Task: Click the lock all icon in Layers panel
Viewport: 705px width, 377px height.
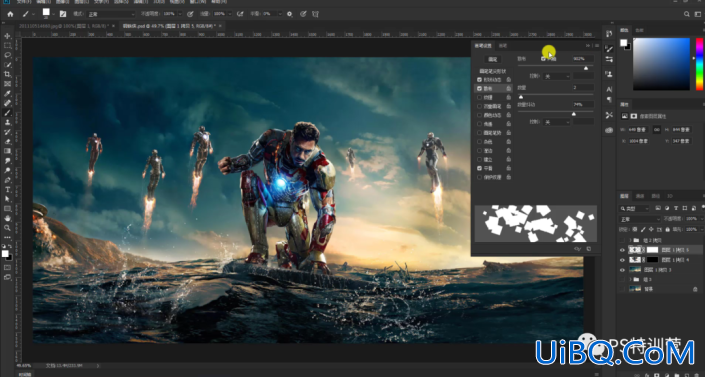Action: pos(667,229)
